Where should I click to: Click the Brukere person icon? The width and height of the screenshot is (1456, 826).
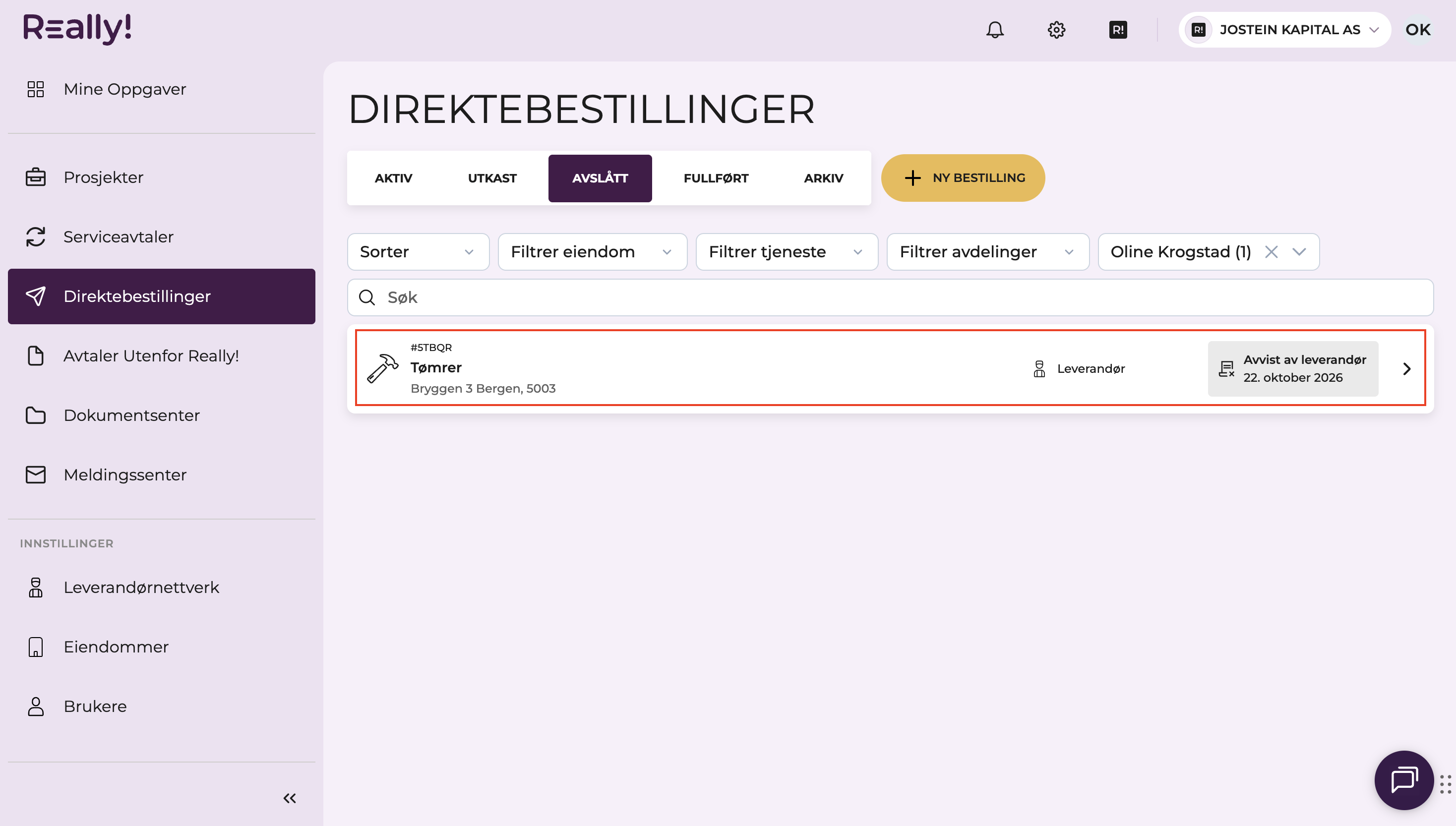pyautogui.click(x=36, y=707)
